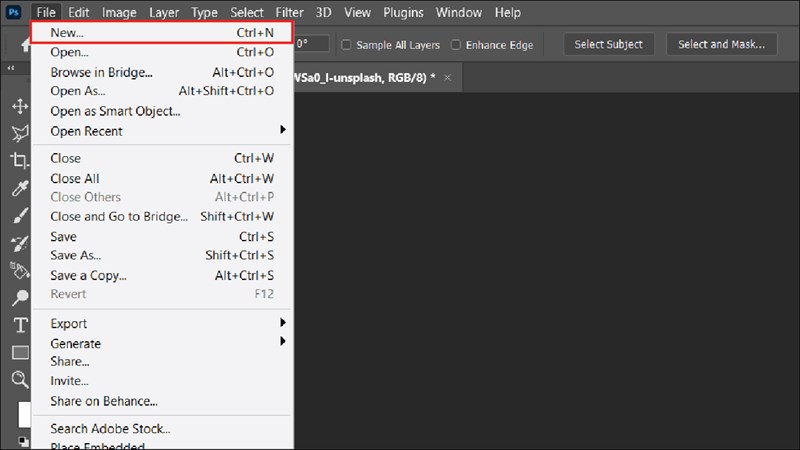Select the Move tool

[20, 106]
